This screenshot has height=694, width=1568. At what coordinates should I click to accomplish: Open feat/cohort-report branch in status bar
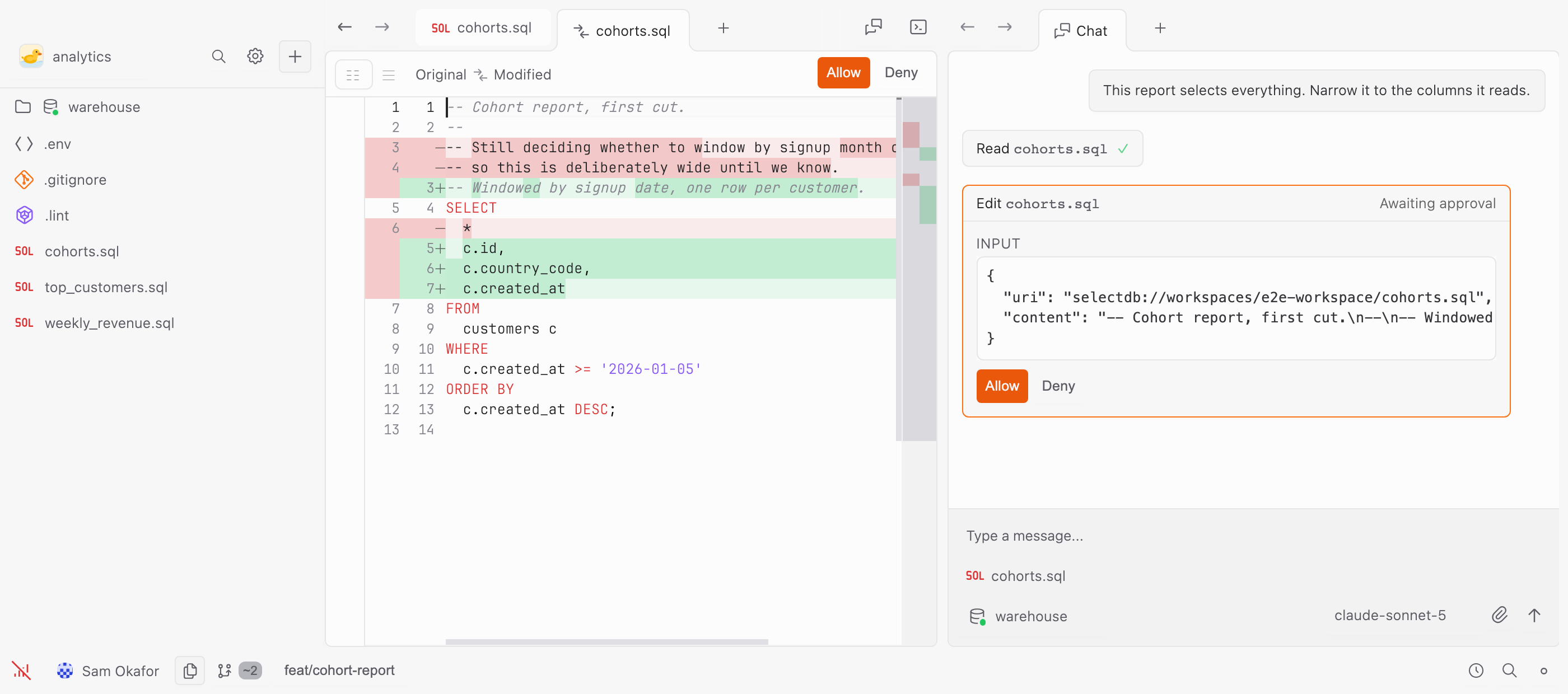click(339, 670)
